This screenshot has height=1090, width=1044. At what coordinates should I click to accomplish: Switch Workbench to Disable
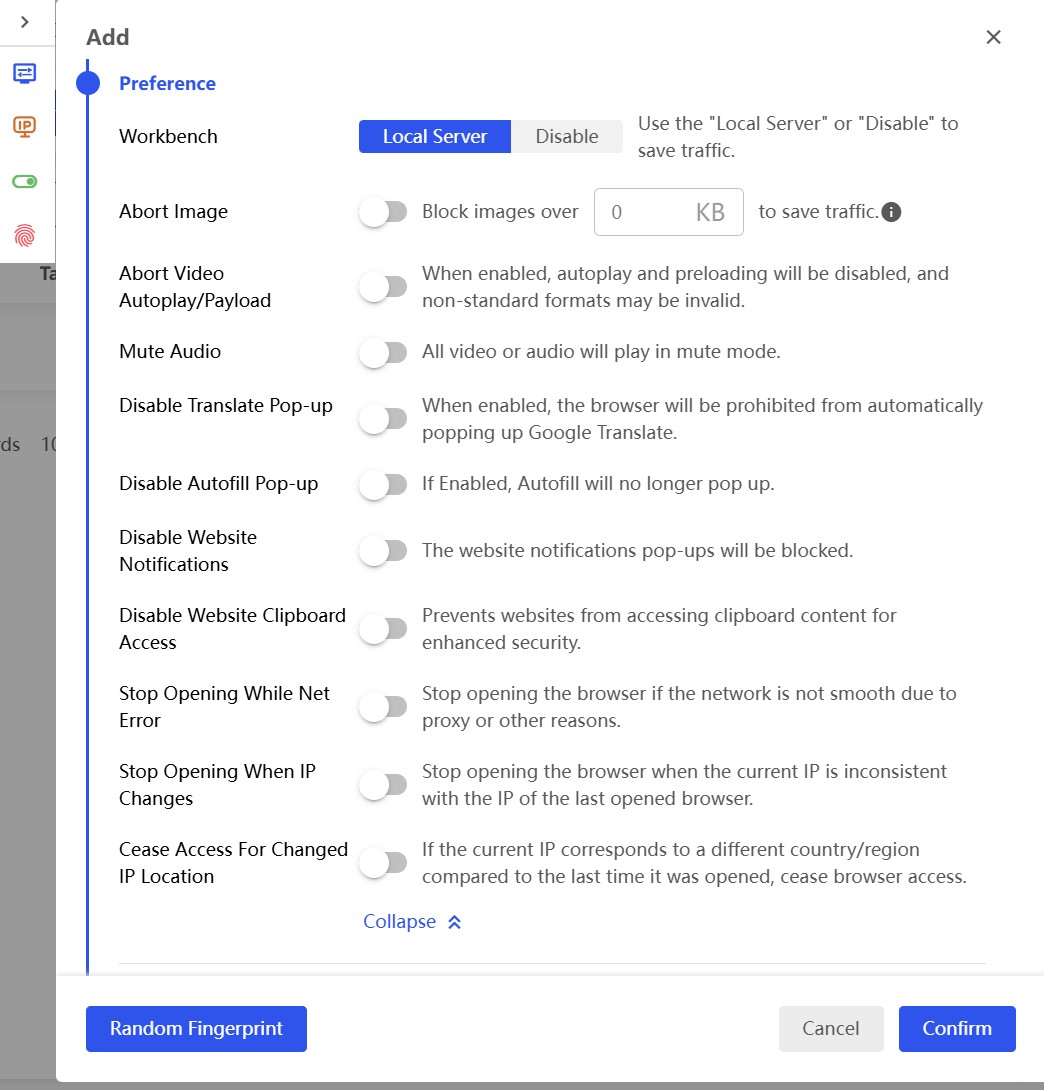(x=566, y=137)
